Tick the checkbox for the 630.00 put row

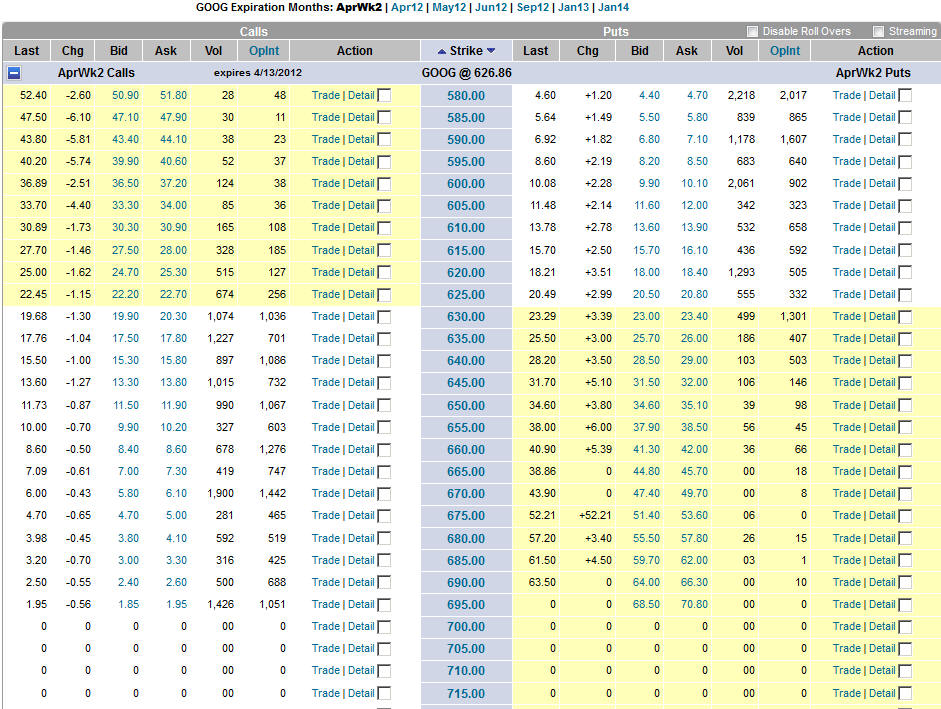[905, 317]
